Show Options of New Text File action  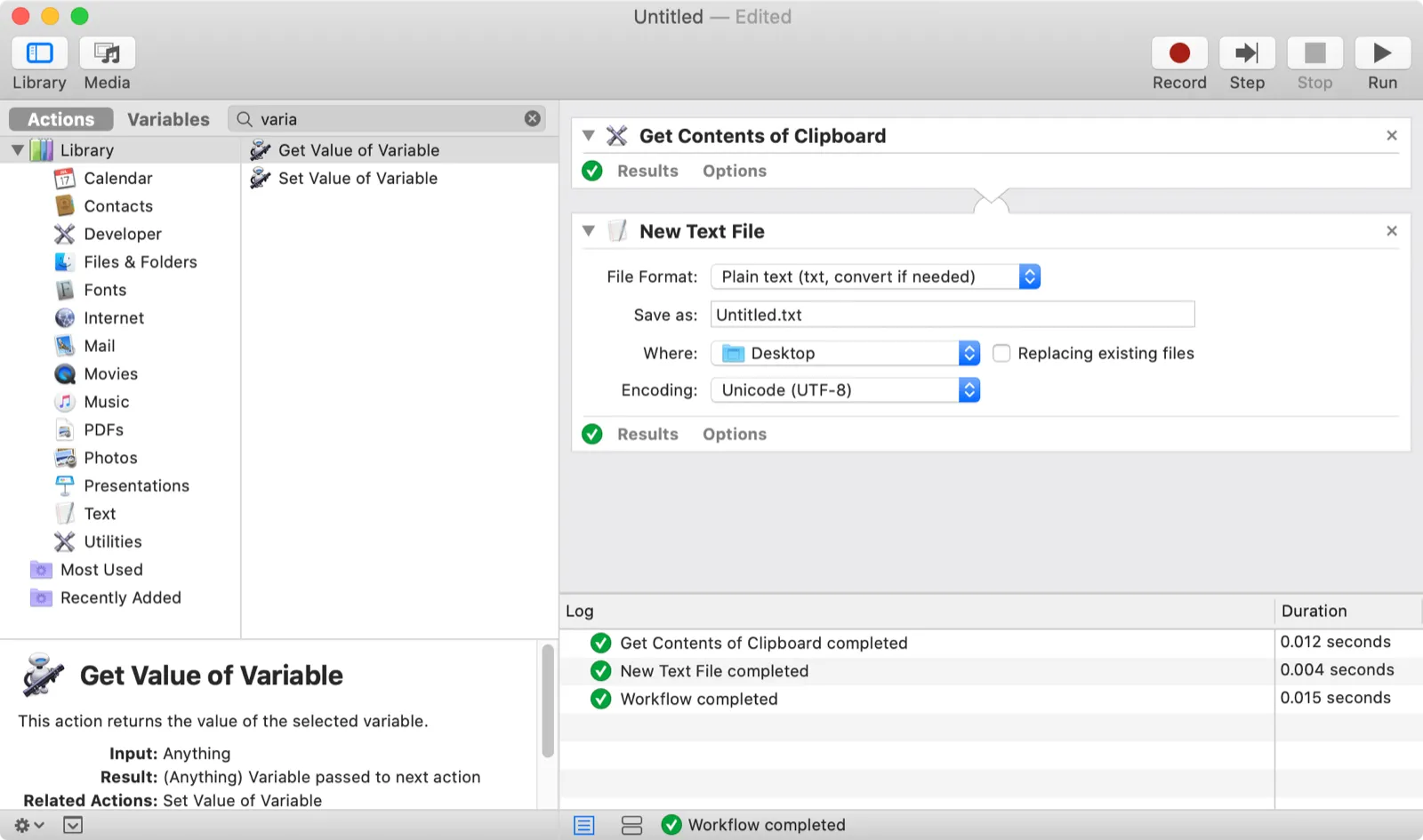[735, 434]
